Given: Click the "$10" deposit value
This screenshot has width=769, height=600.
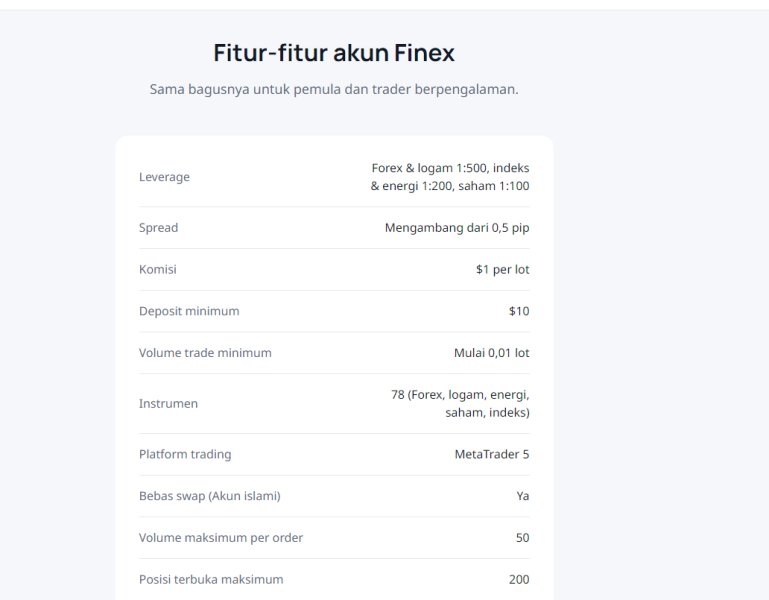Looking at the screenshot, I should 518,311.
